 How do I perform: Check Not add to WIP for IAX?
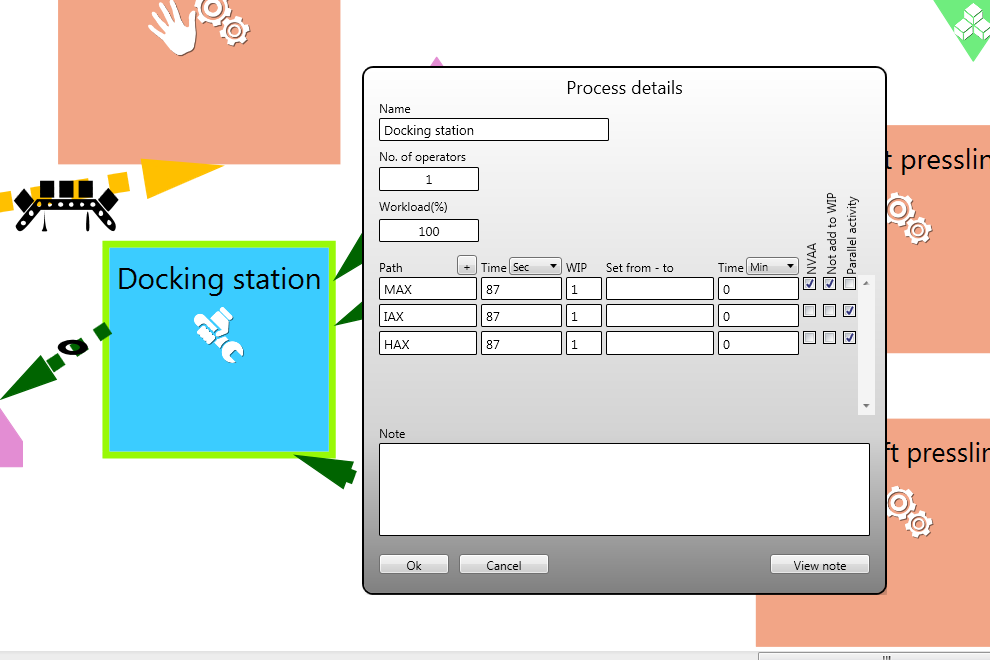830,311
